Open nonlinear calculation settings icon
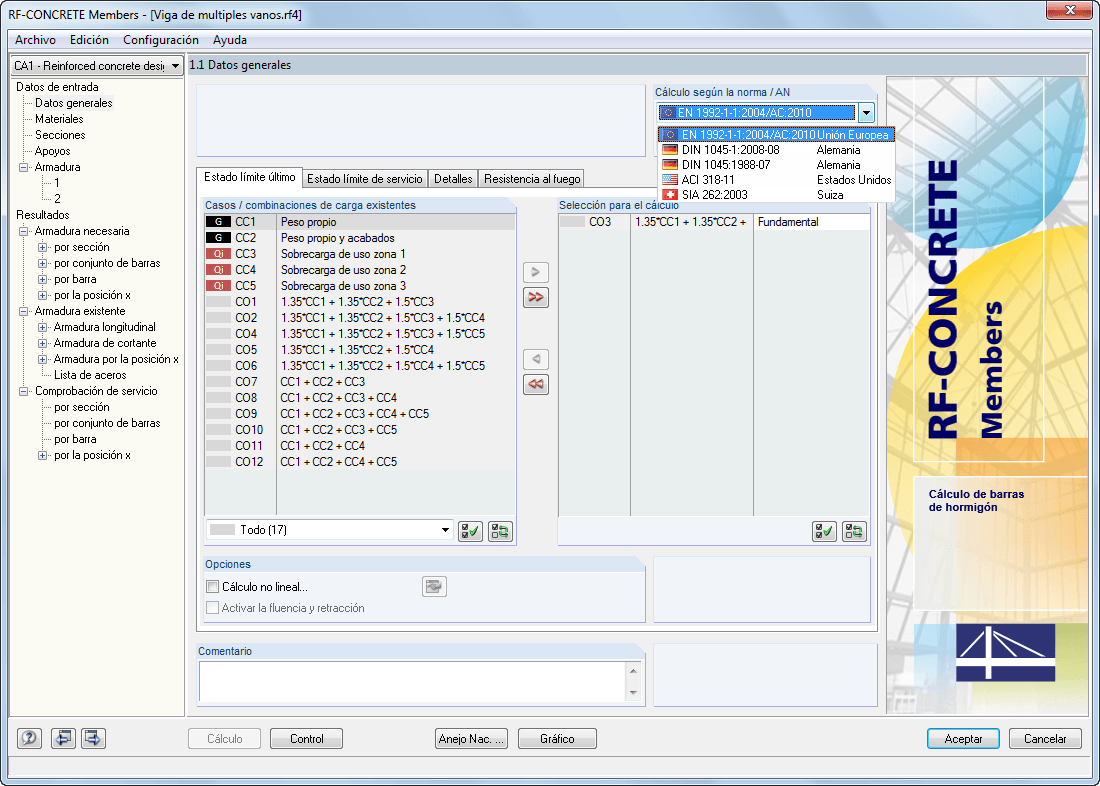The height and width of the screenshot is (786, 1100). tap(434, 587)
